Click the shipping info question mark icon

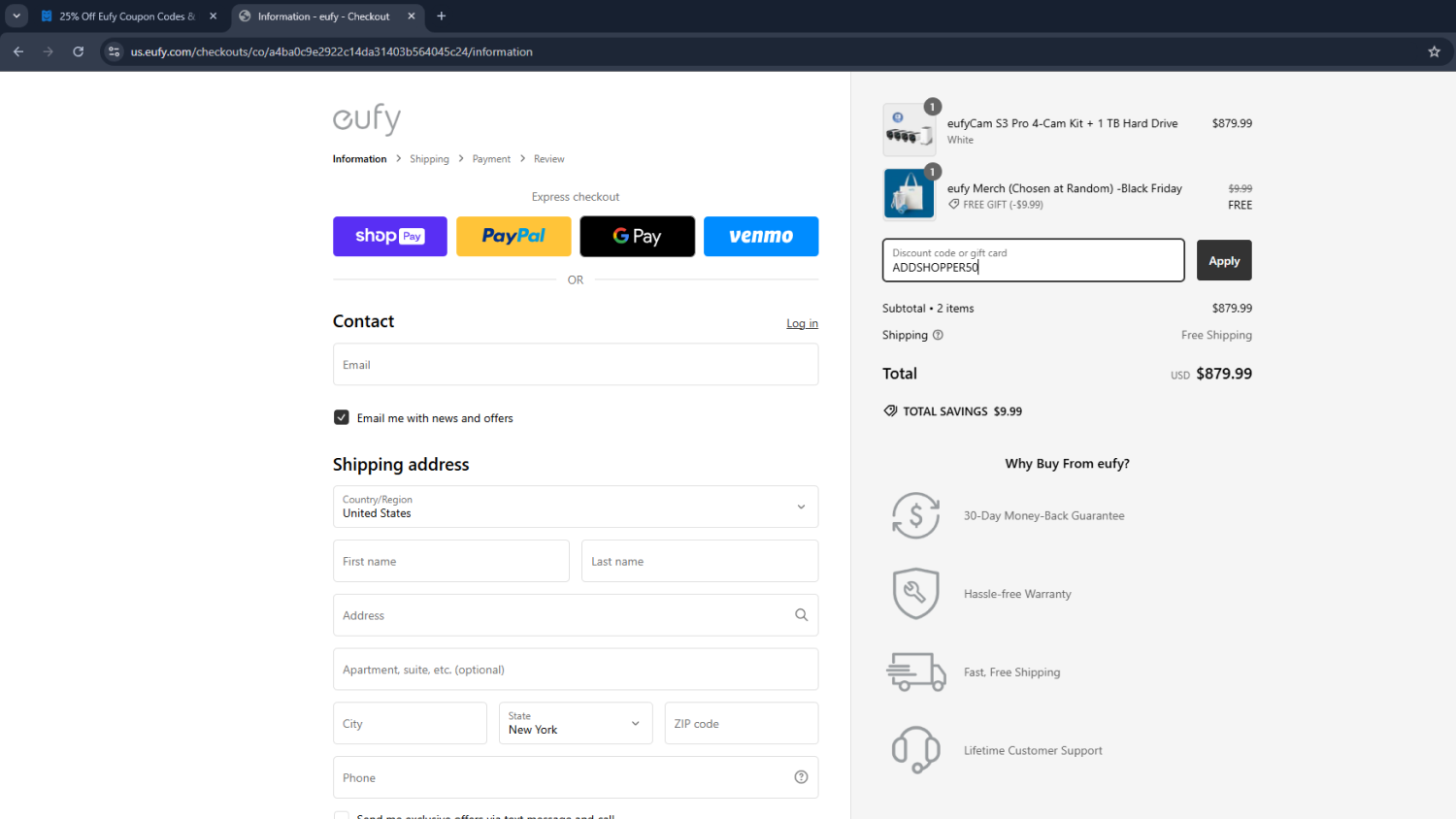(x=938, y=335)
